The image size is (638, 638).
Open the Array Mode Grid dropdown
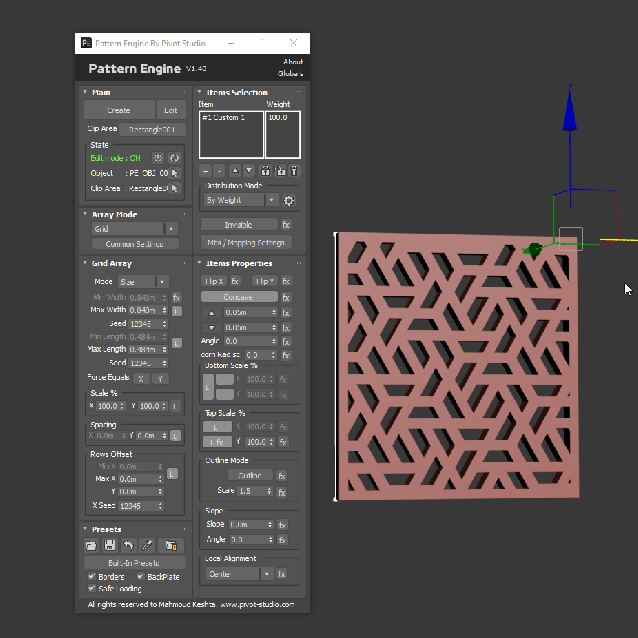pos(135,229)
